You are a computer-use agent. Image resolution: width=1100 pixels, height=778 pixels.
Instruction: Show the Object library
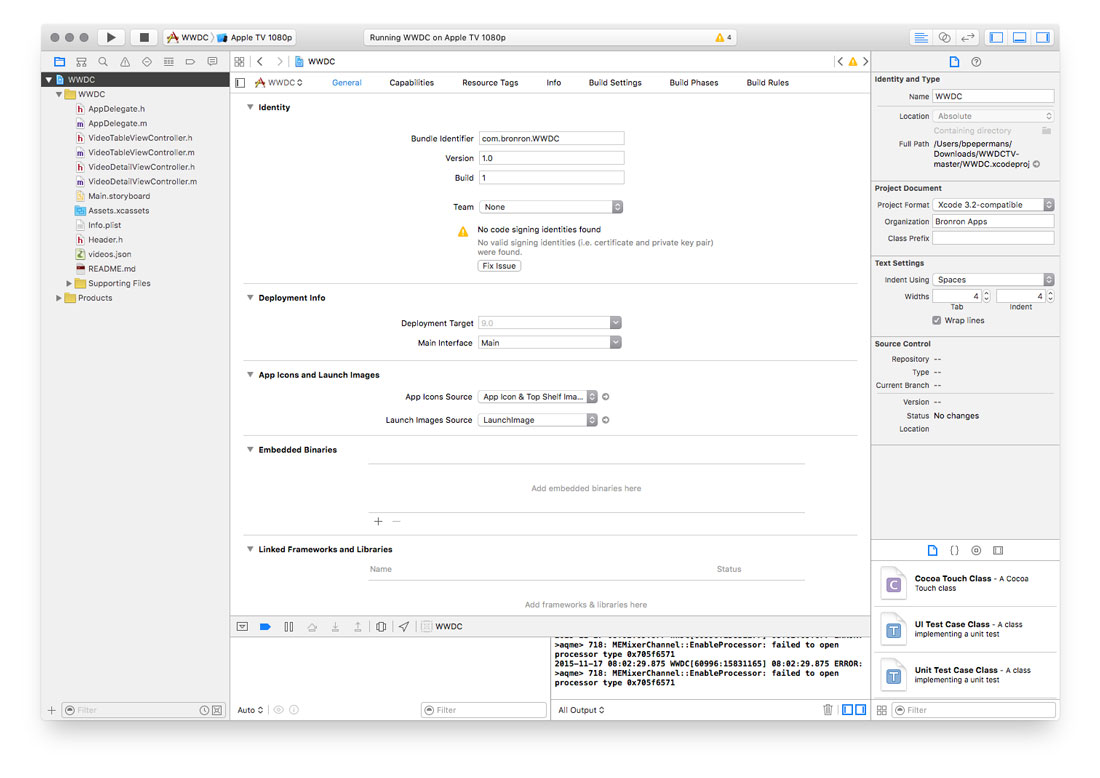click(976, 551)
